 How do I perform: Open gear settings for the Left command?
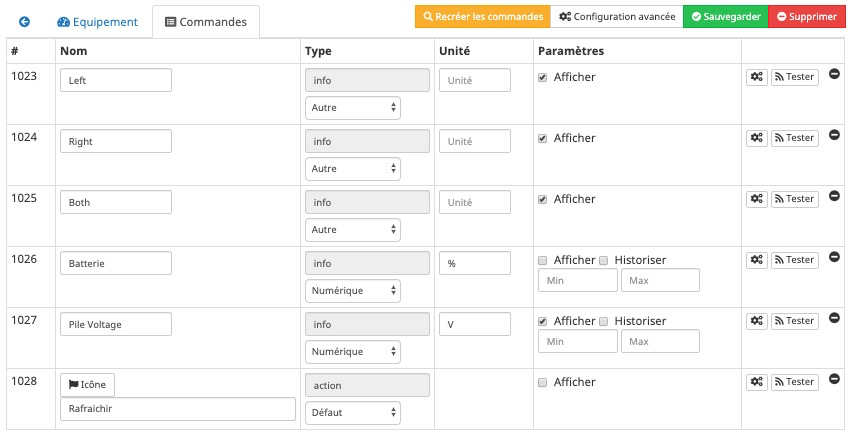(x=757, y=77)
